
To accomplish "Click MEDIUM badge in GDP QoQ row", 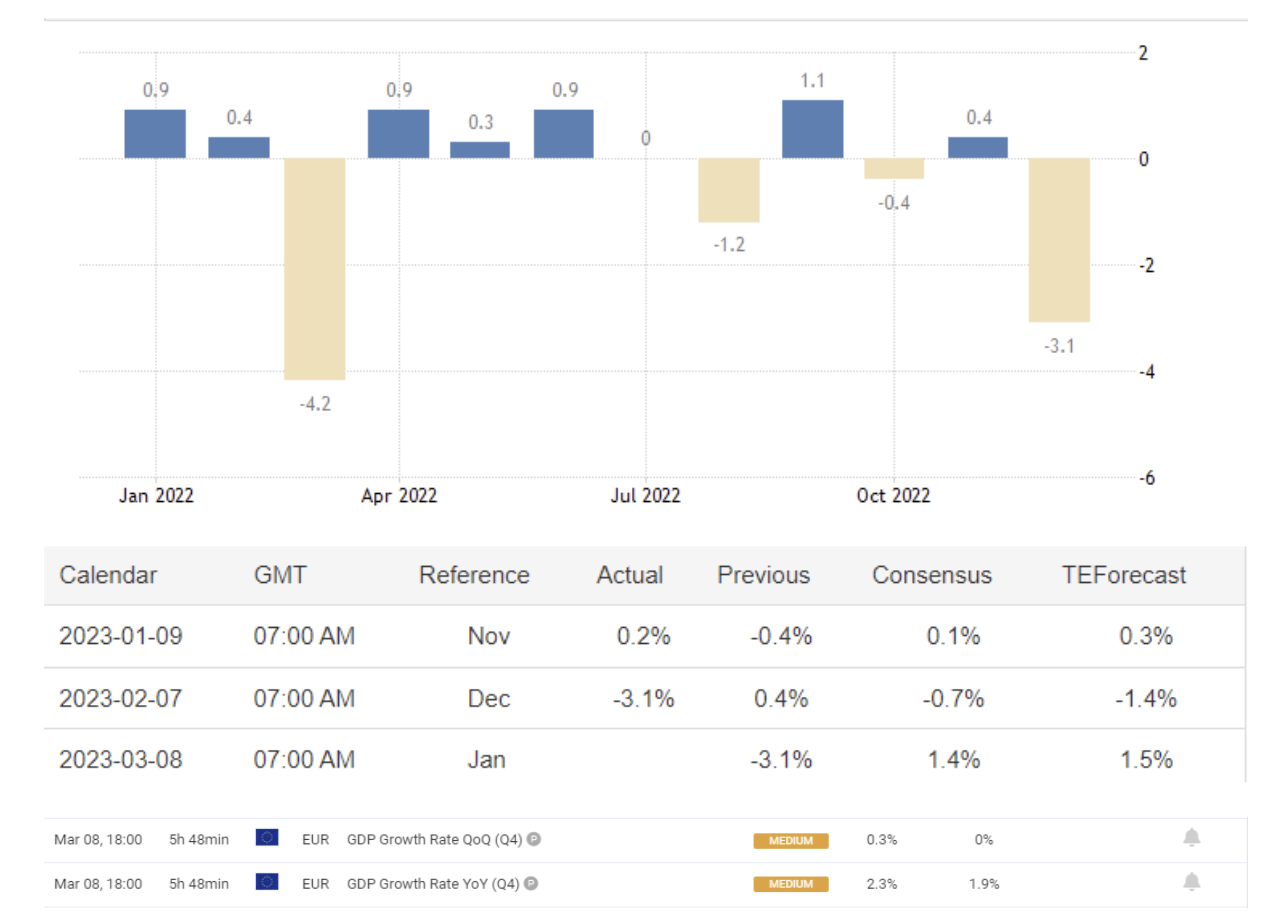I will [x=791, y=840].
